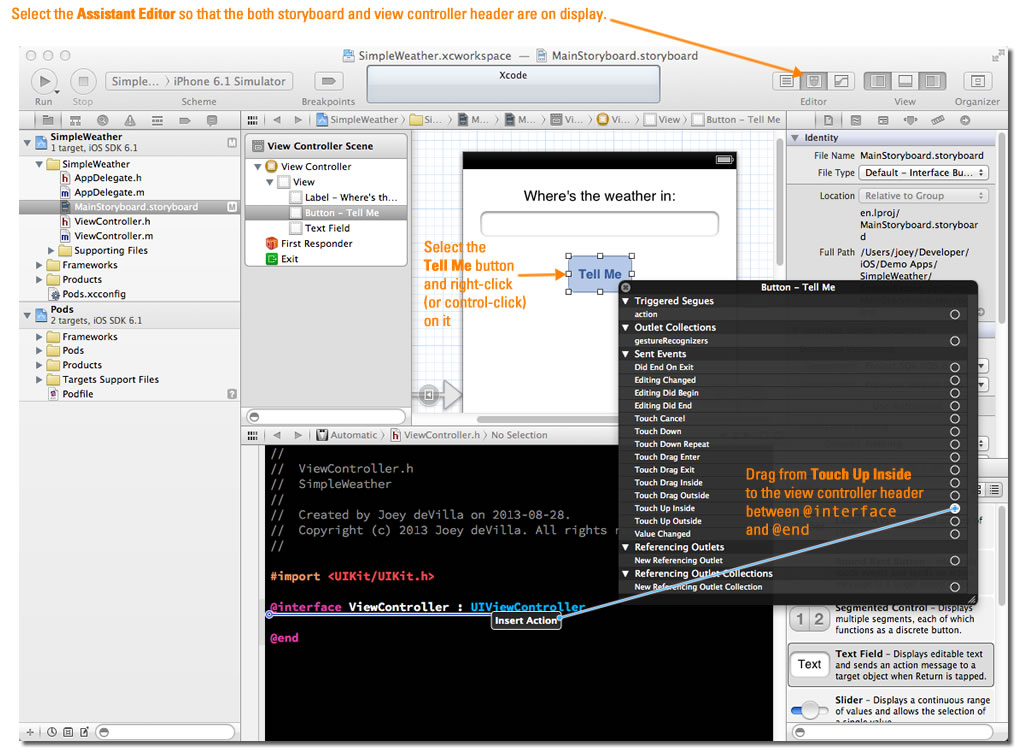This screenshot has width=1024, height=756.
Task: Show the Size inspector
Action: [938, 120]
